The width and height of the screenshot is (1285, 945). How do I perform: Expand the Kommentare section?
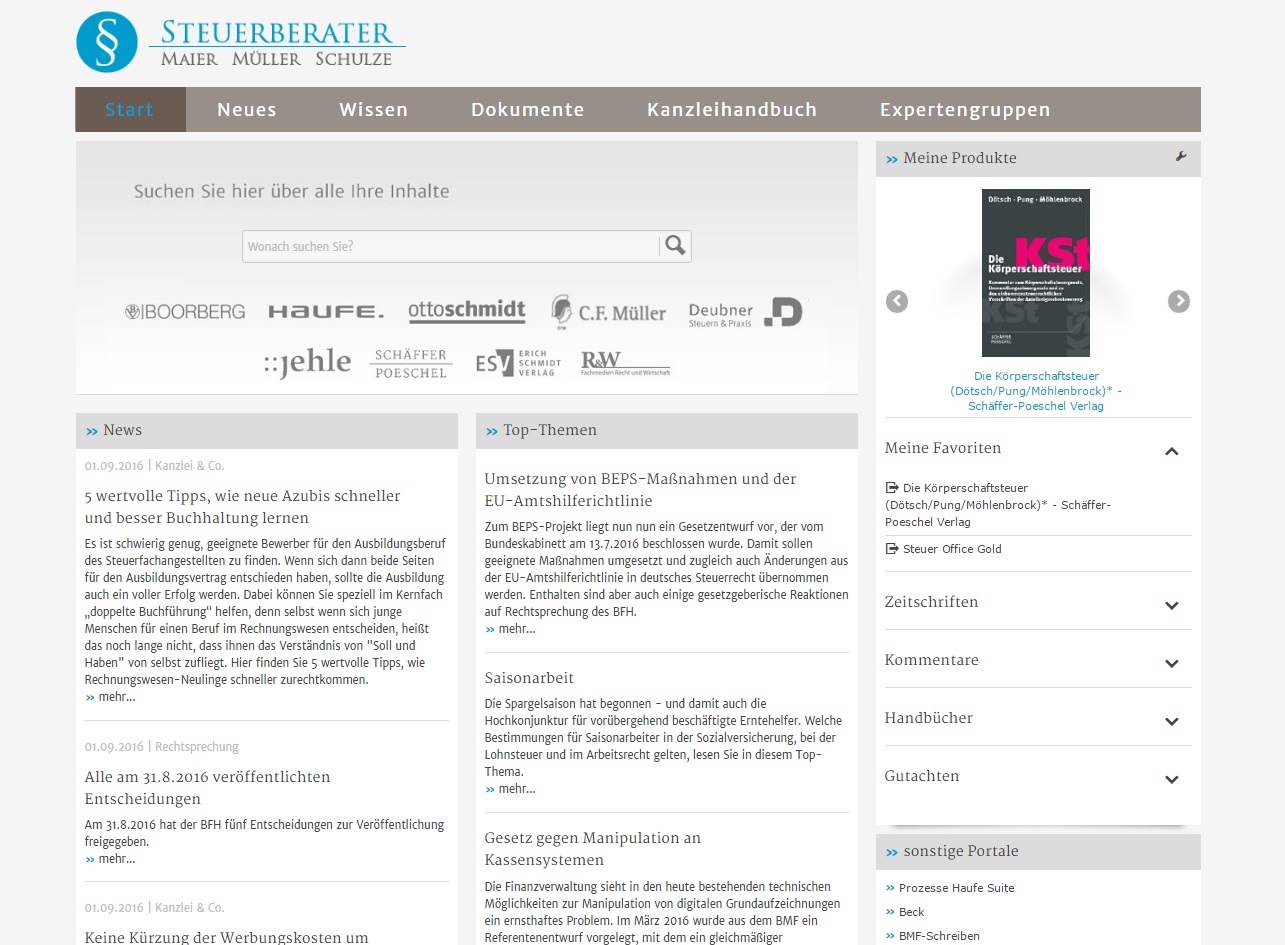1172,663
